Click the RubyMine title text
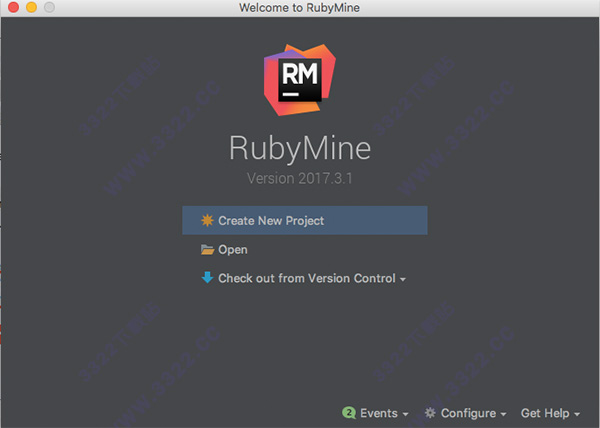 (x=300, y=149)
